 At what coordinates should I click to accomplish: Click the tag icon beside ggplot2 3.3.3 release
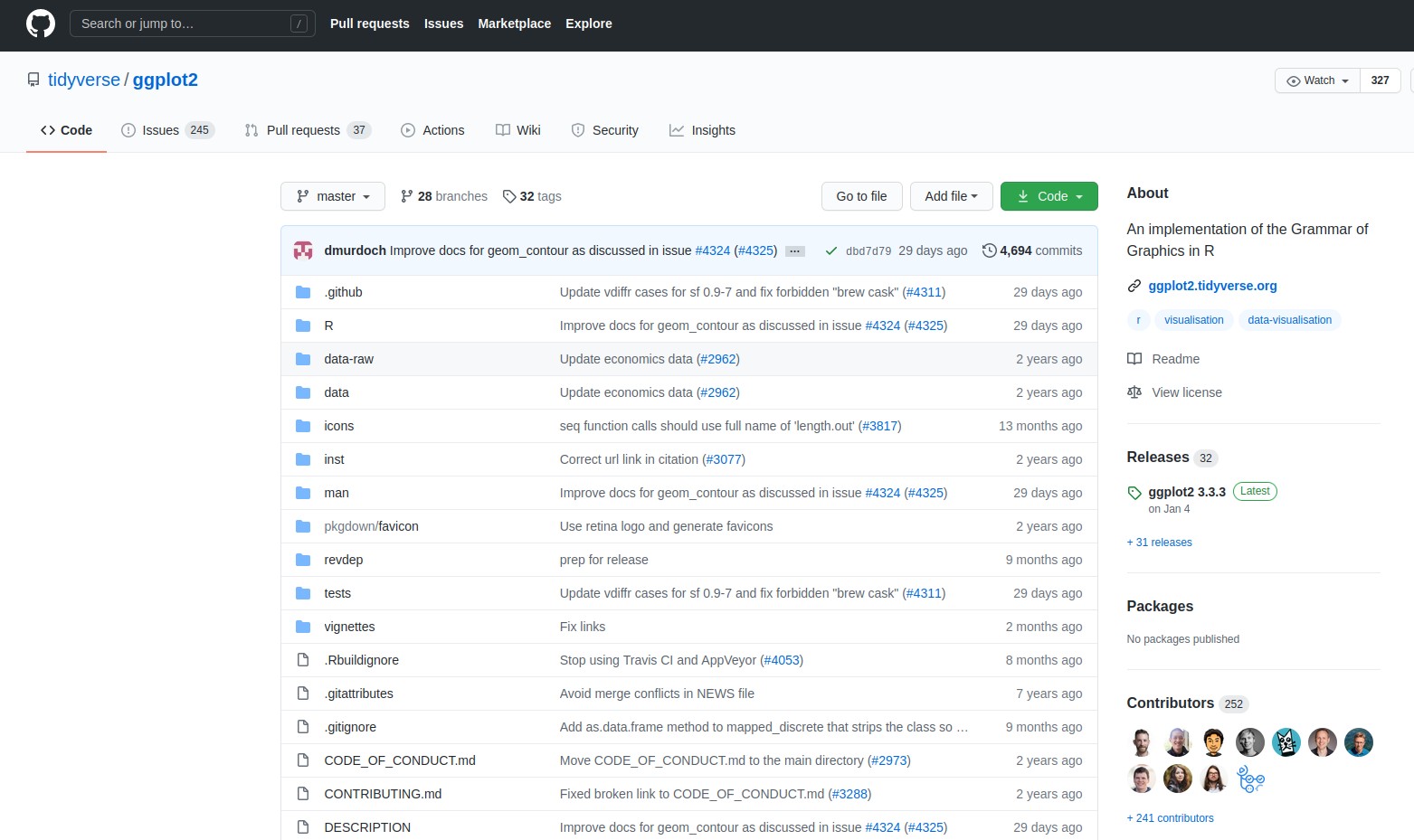click(1134, 493)
